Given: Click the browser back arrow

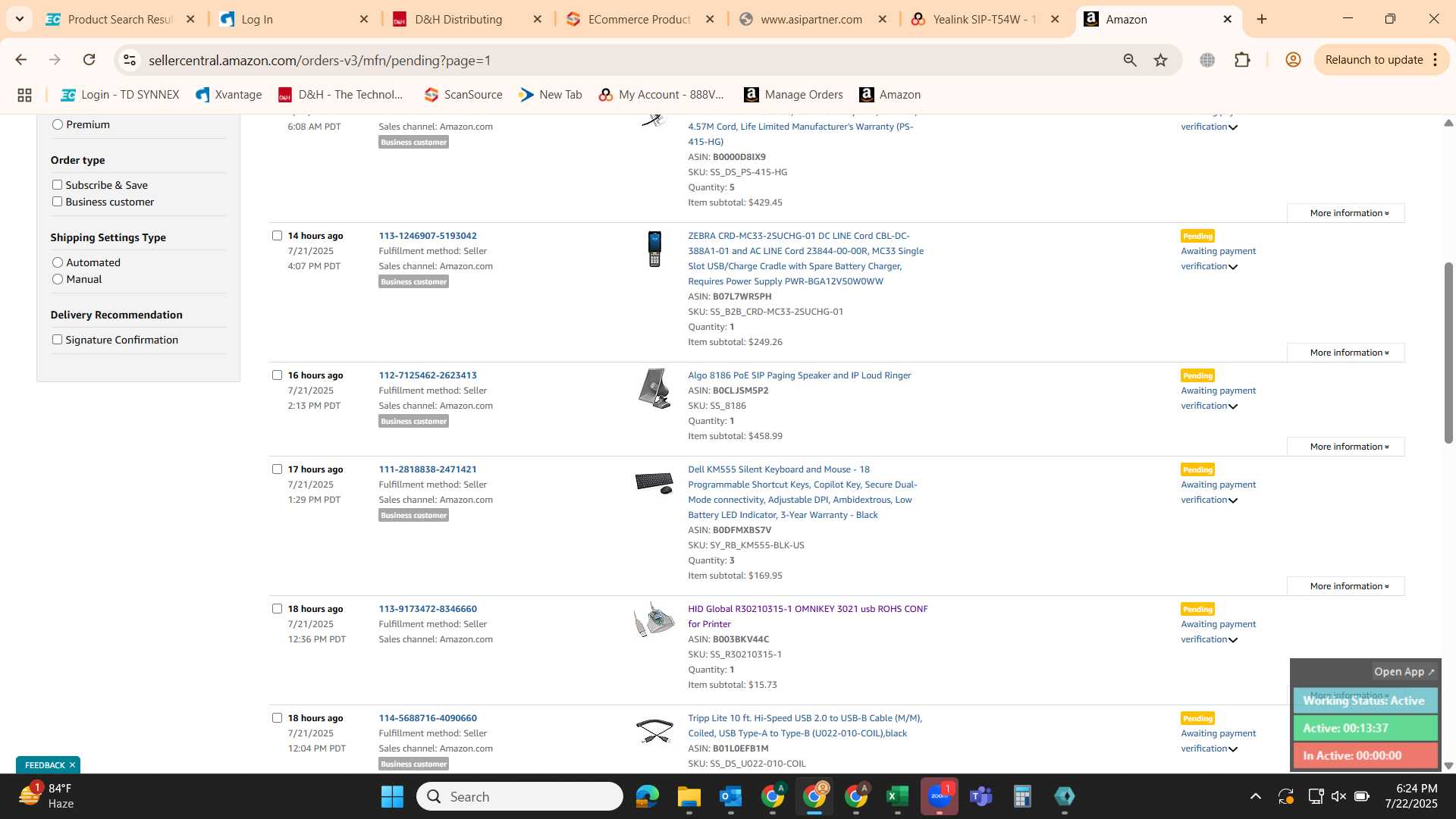Looking at the screenshot, I should tap(20, 60).
